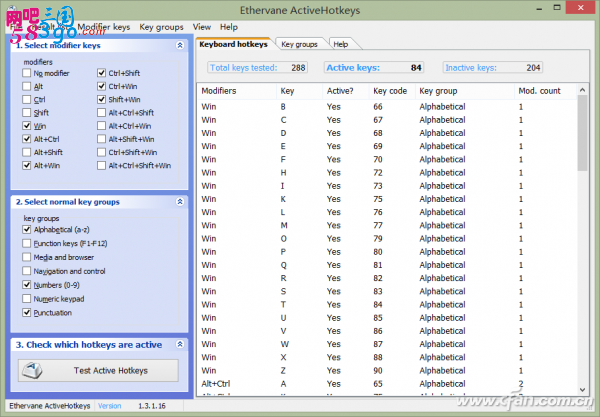Uncheck the Alt+Ctrl modifier checkbox
The width and height of the screenshot is (600, 417).
(x=26, y=139)
